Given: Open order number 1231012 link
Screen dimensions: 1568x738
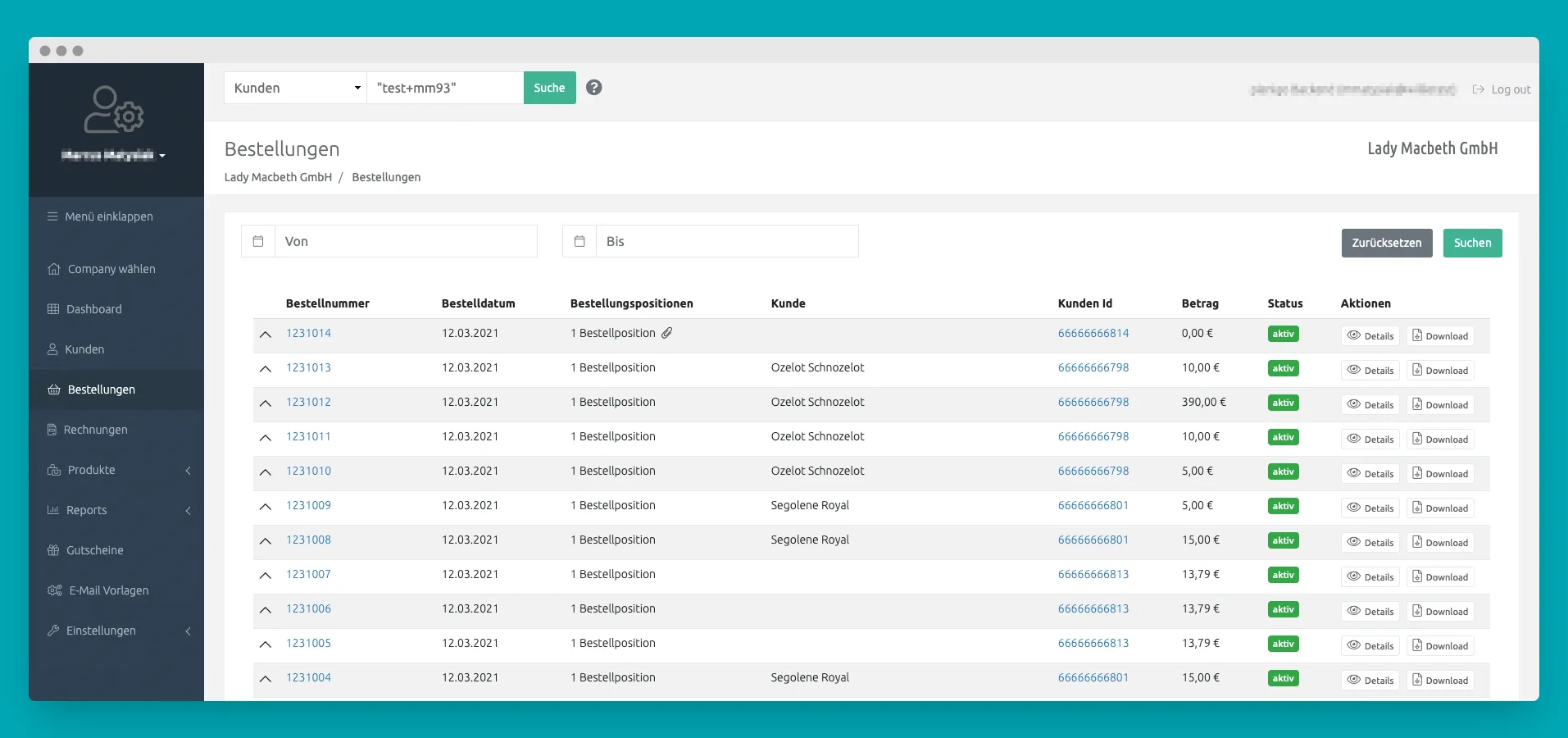Looking at the screenshot, I should point(308,402).
